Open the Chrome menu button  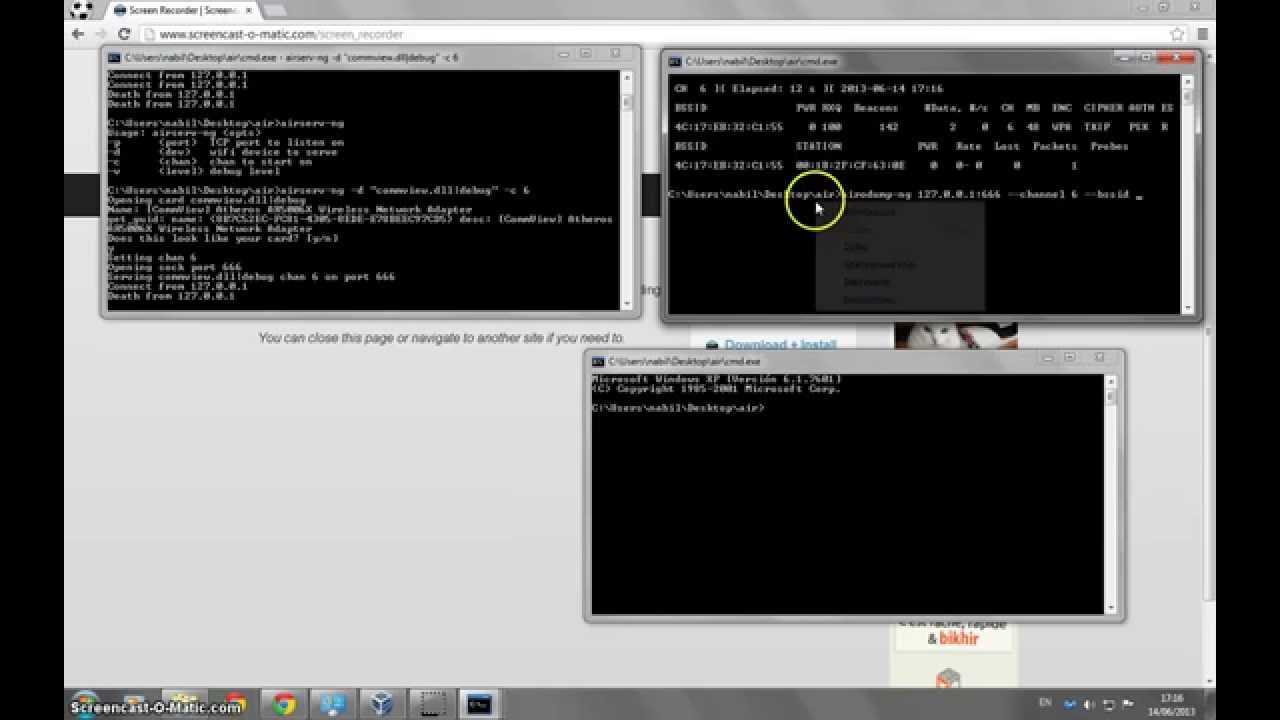[1203, 34]
